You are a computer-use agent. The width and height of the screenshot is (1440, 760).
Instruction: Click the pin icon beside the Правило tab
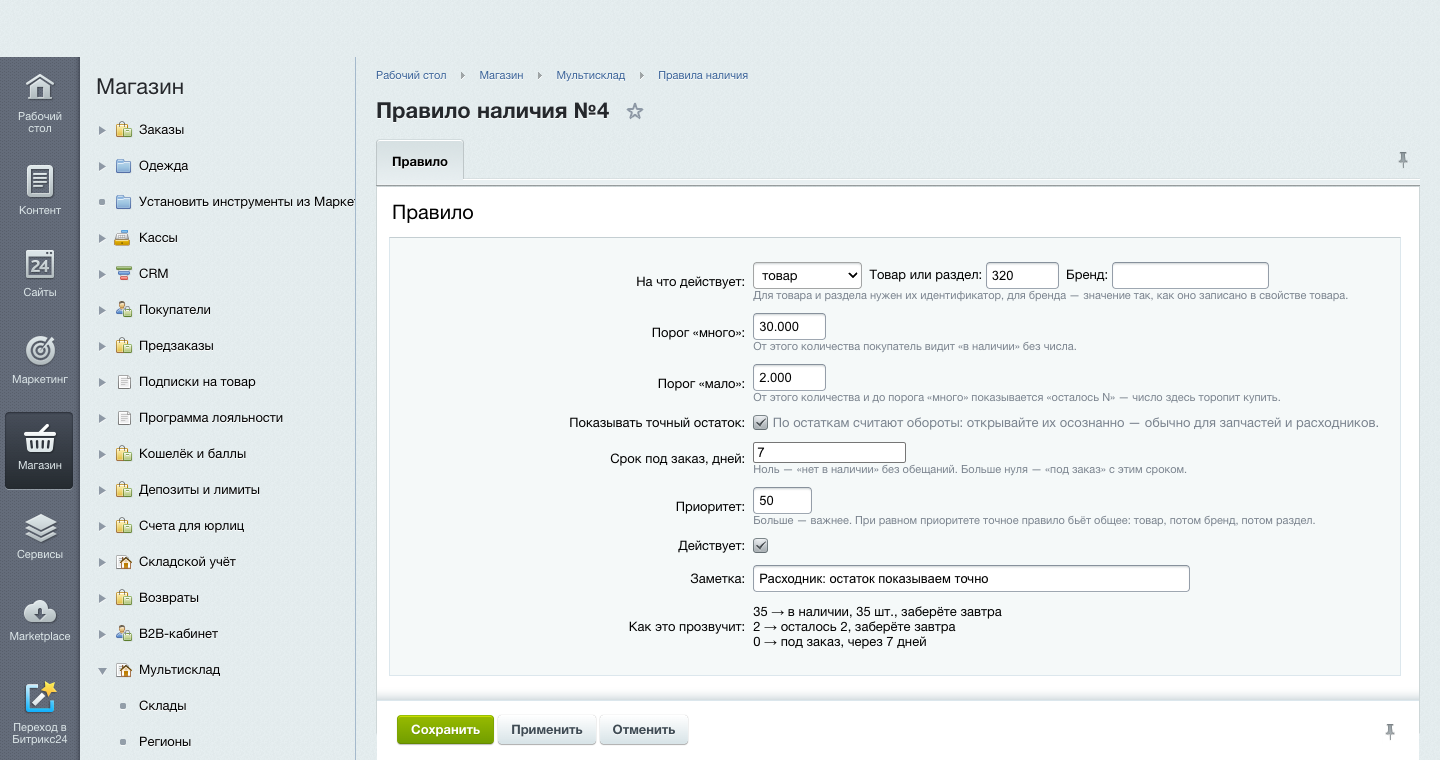pos(1403,159)
